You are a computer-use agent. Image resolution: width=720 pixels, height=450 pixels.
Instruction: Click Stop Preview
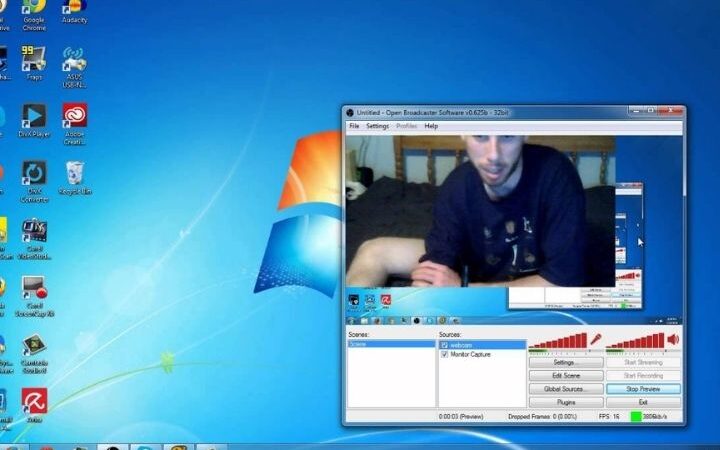[643, 389]
